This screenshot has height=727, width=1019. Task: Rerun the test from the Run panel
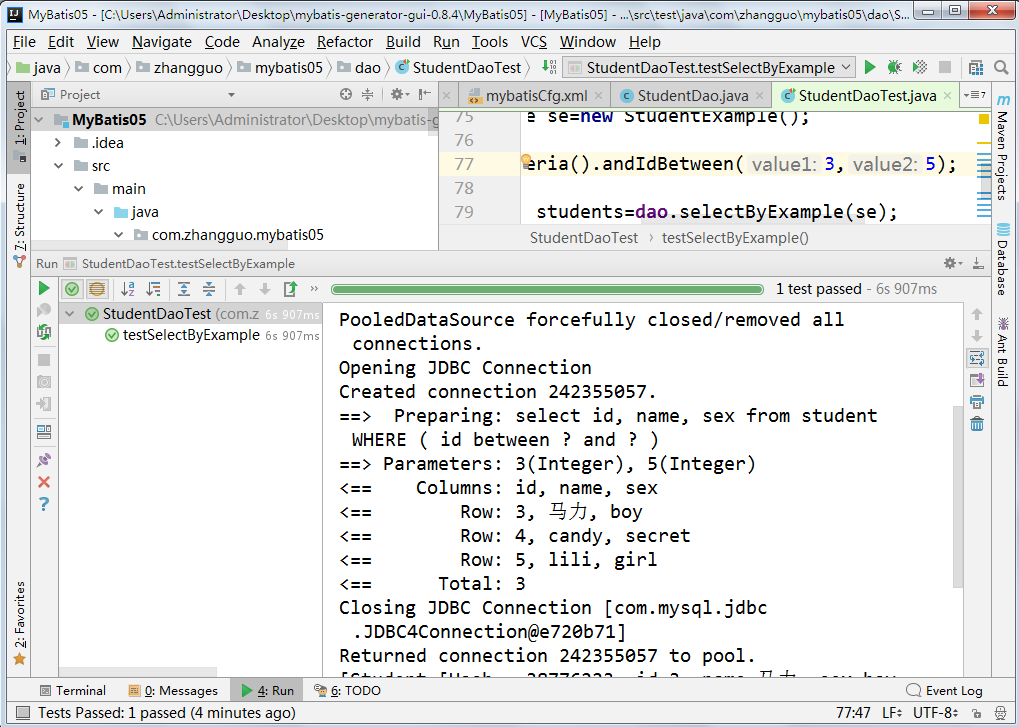tap(44, 288)
